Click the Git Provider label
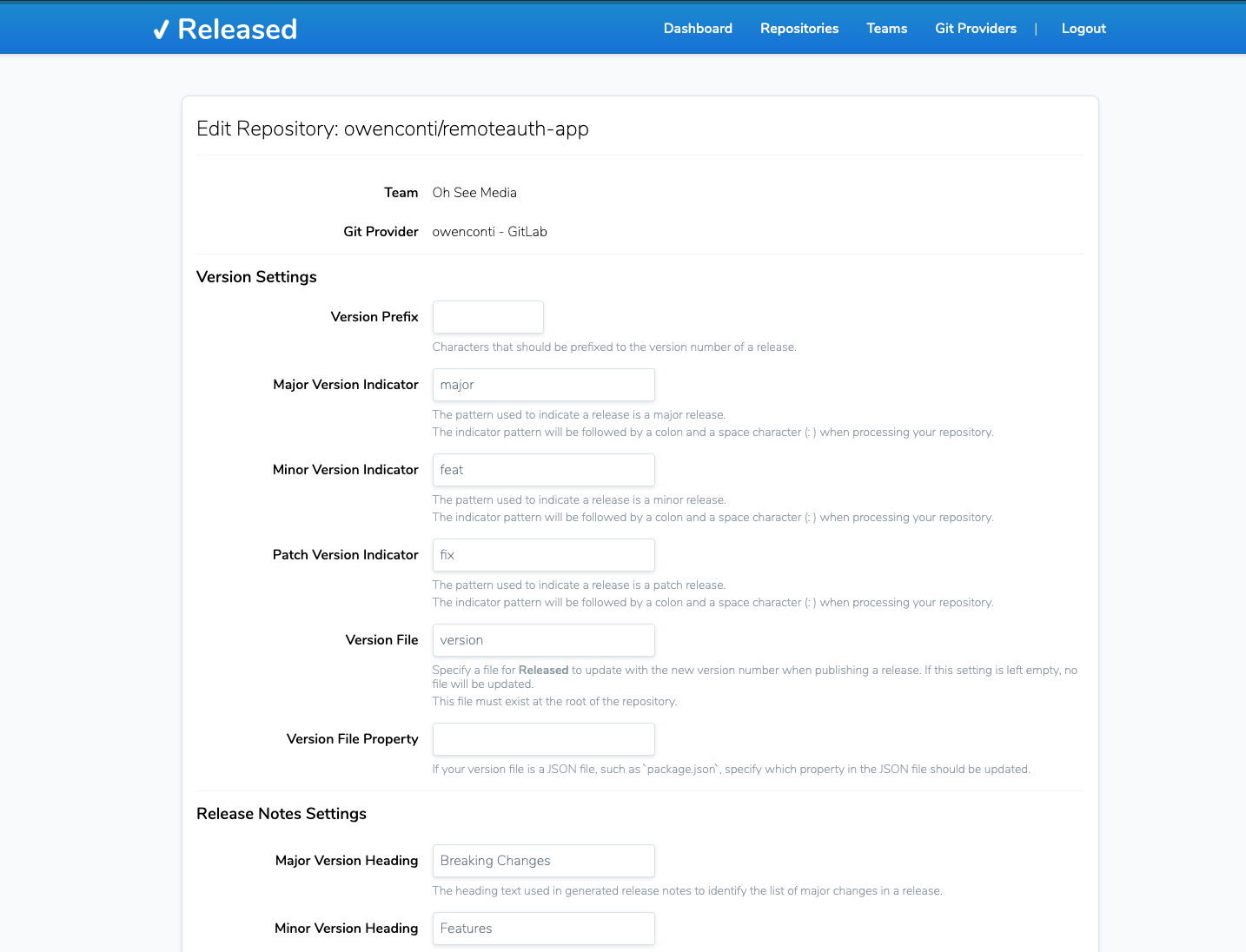The width and height of the screenshot is (1246, 952). pyautogui.click(x=381, y=232)
